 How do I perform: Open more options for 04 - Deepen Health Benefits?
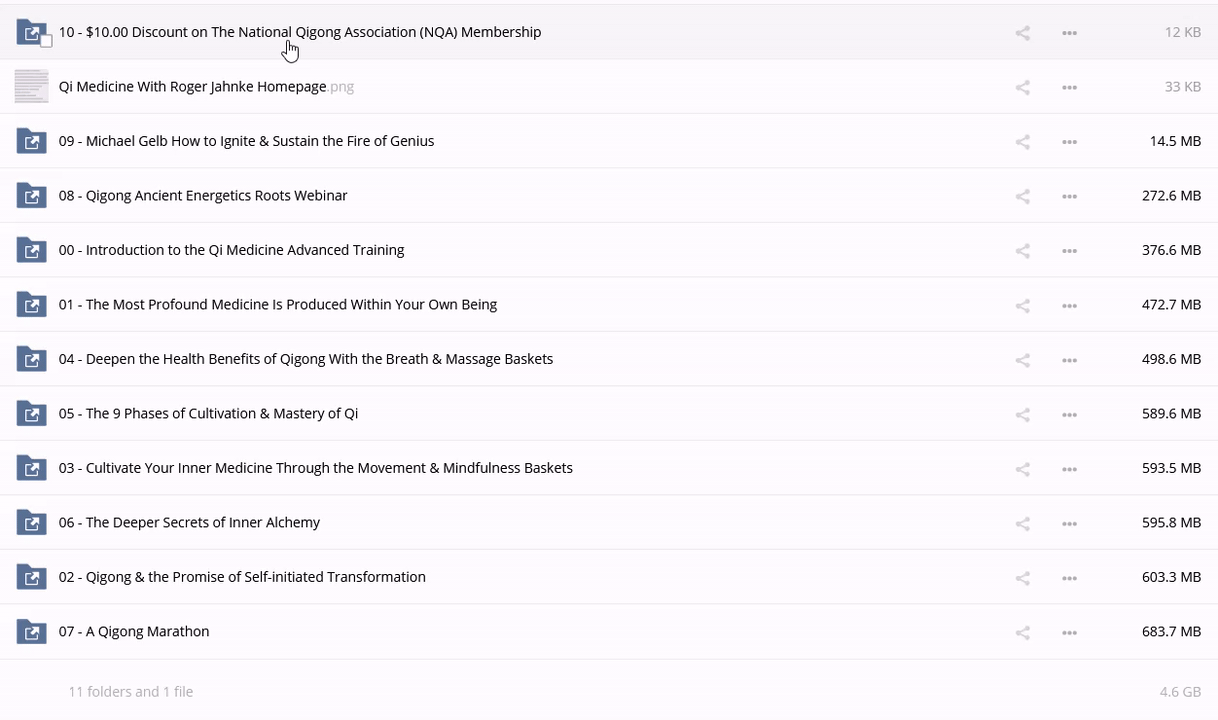[x=1069, y=359]
